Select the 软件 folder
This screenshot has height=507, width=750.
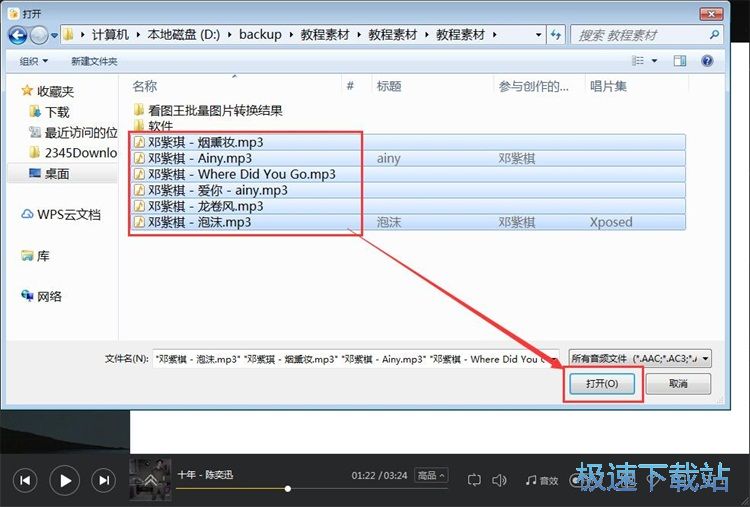coord(153,126)
